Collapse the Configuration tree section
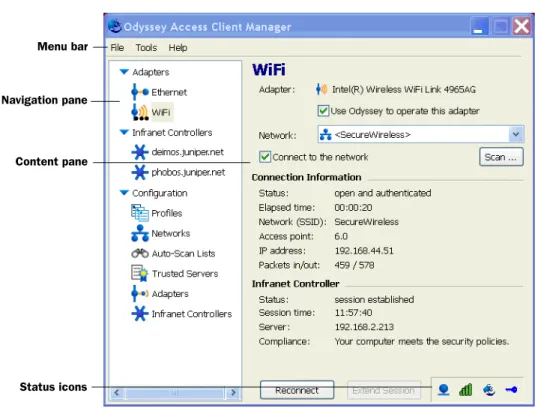The image size is (541, 408). pos(124,192)
